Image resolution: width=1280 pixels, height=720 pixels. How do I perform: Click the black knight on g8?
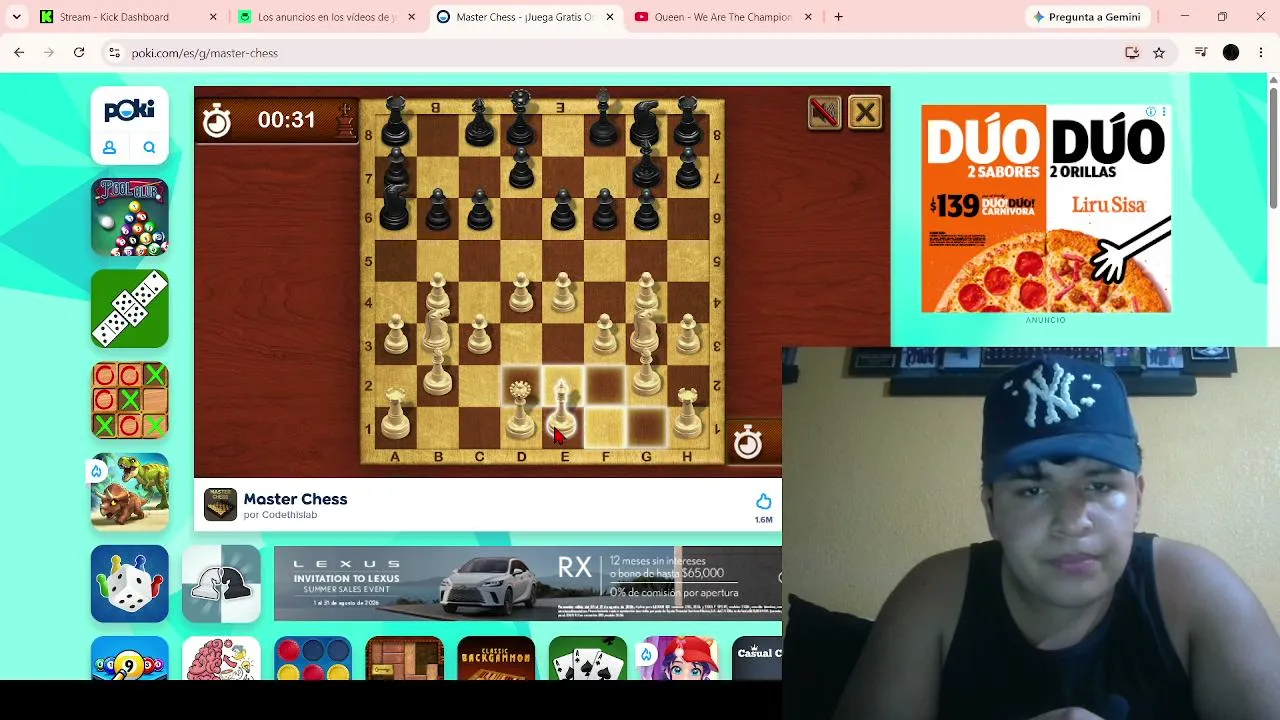646,122
